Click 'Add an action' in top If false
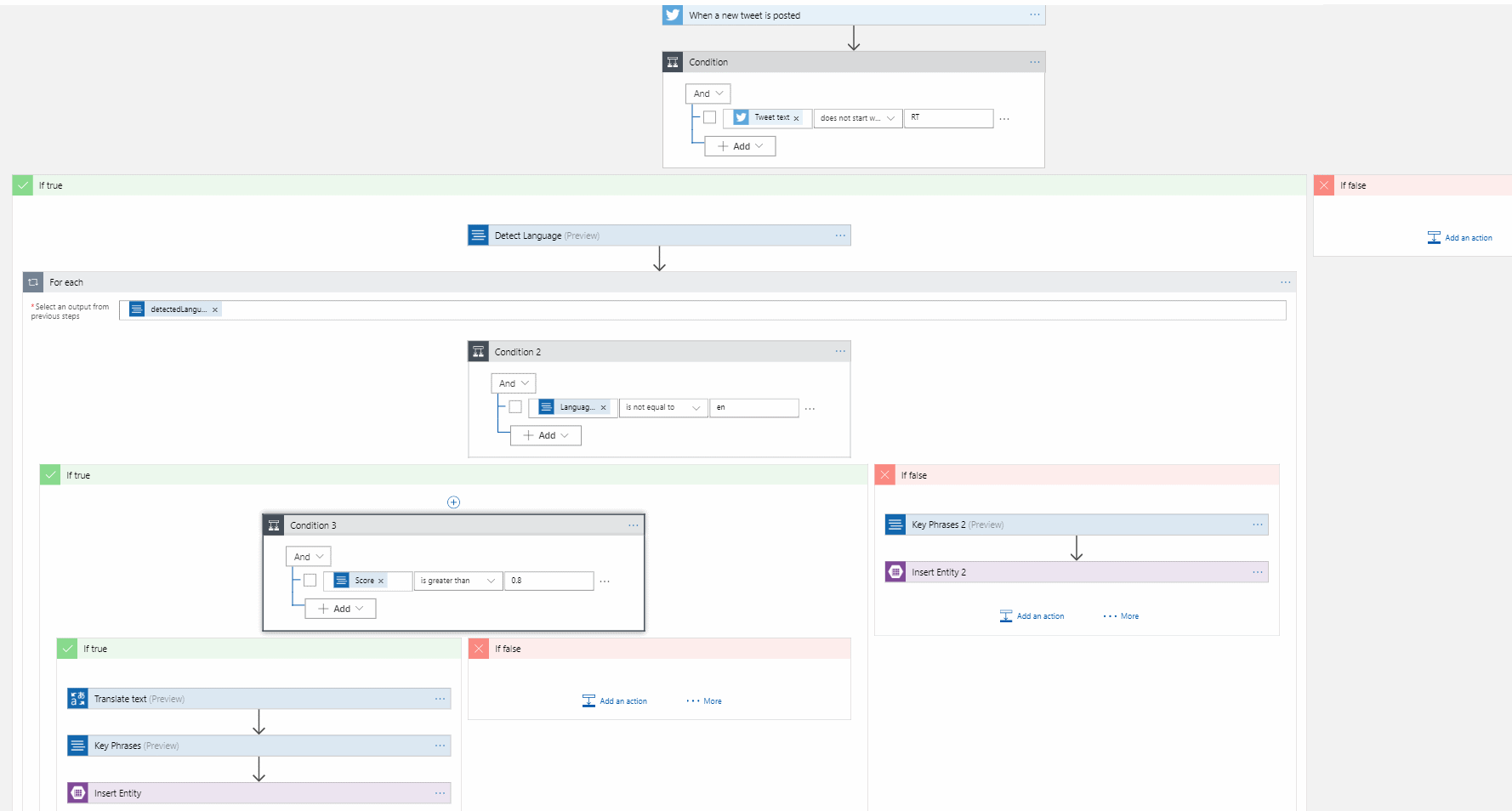1512x811 pixels. click(x=1459, y=238)
